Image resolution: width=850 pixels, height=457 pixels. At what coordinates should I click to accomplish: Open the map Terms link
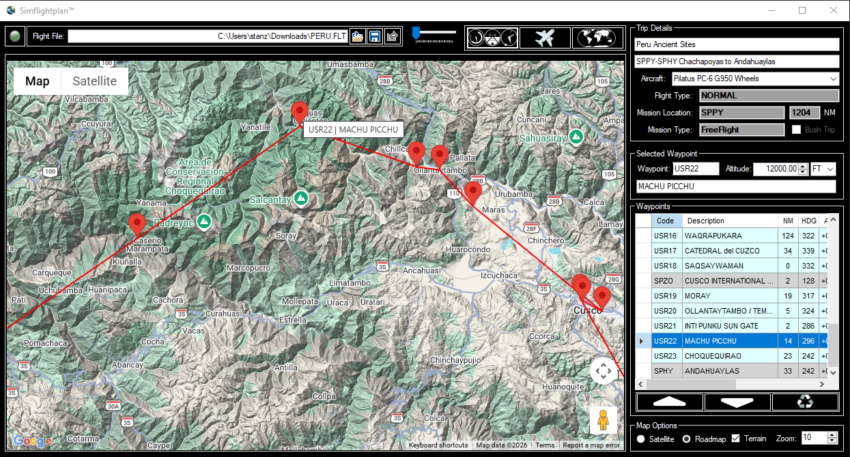(545, 445)
